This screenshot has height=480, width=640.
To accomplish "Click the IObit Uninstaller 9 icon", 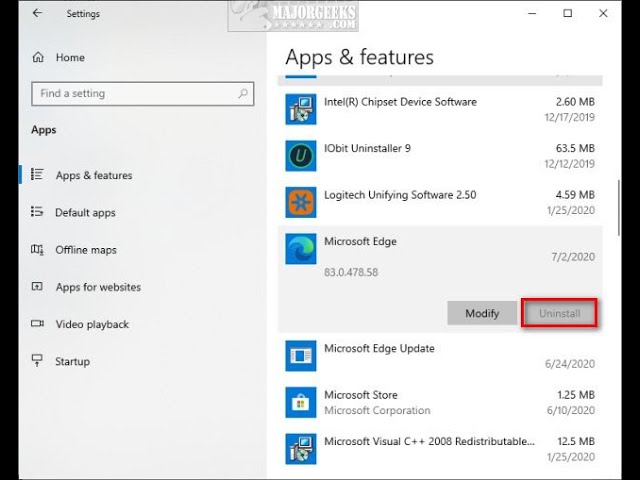I will [301, 156].
